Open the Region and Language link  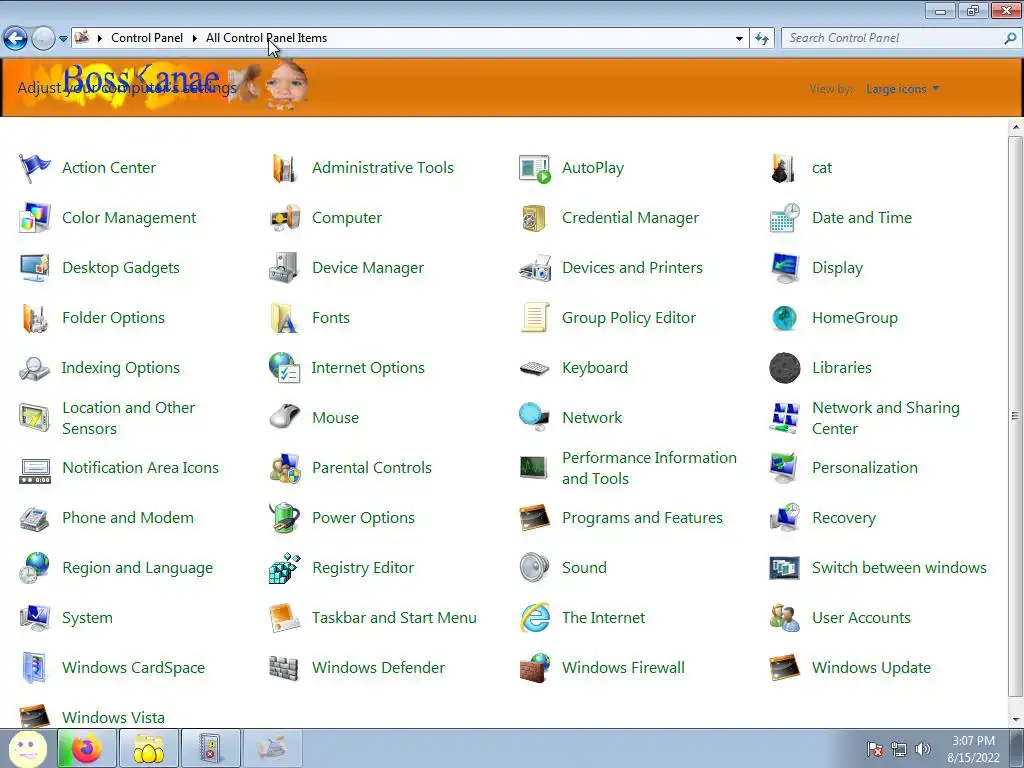pyautogui.click(x=137, y=568)
